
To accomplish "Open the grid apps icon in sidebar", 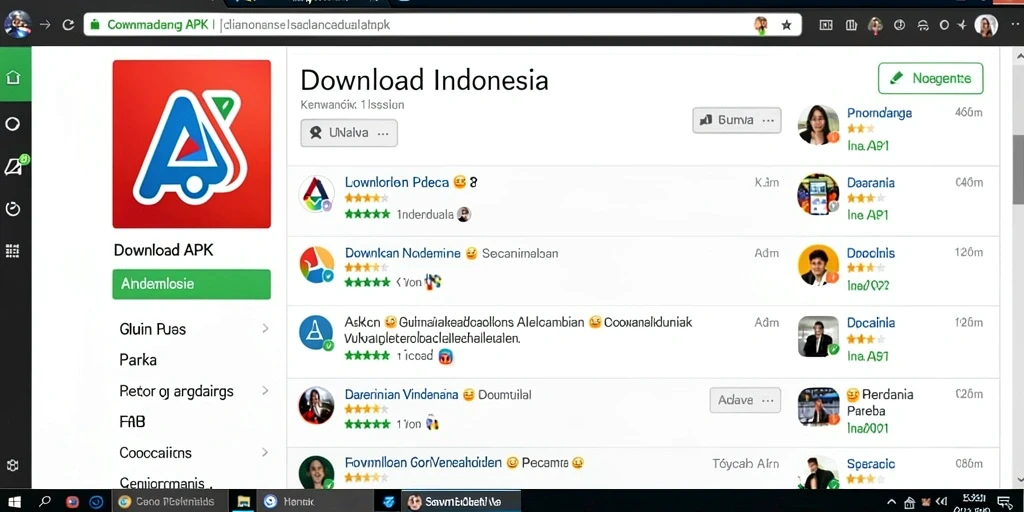I will point(12,251).
